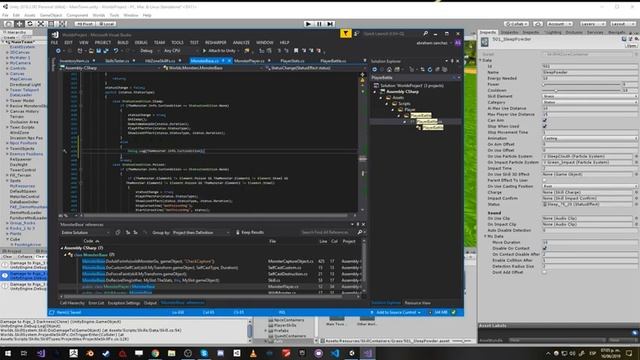Open the Output tab
Image resolution: width=640 pixels, height=360 pixels.
coord(150,303)
